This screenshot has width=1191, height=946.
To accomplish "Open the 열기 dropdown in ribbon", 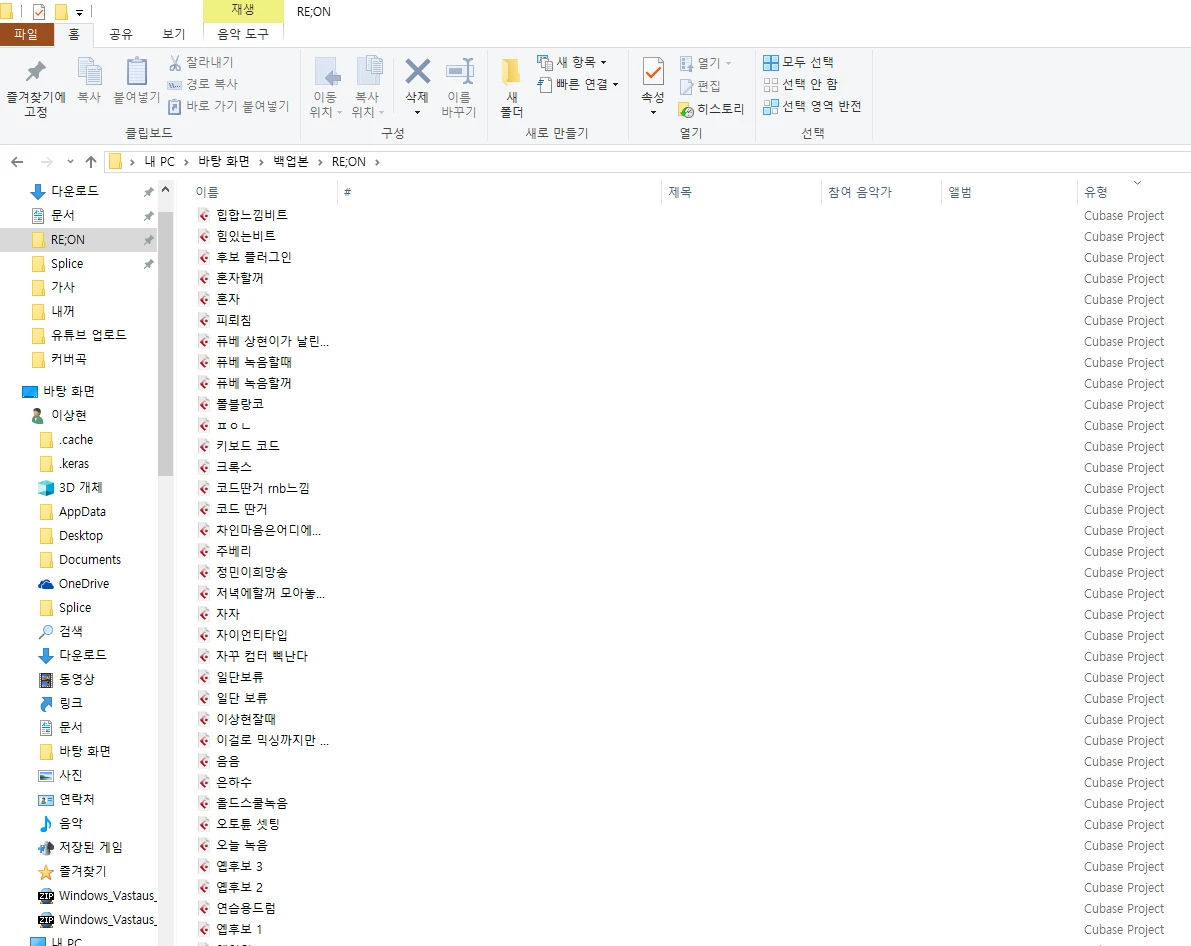I will 728,63.
